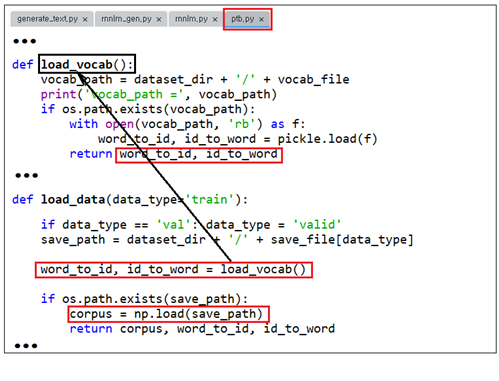Click the 'word_to_id, id_to_word = load_vocab()' line
Image resolution: width=499 pixels, height=381 pixels.
point(173,269)
